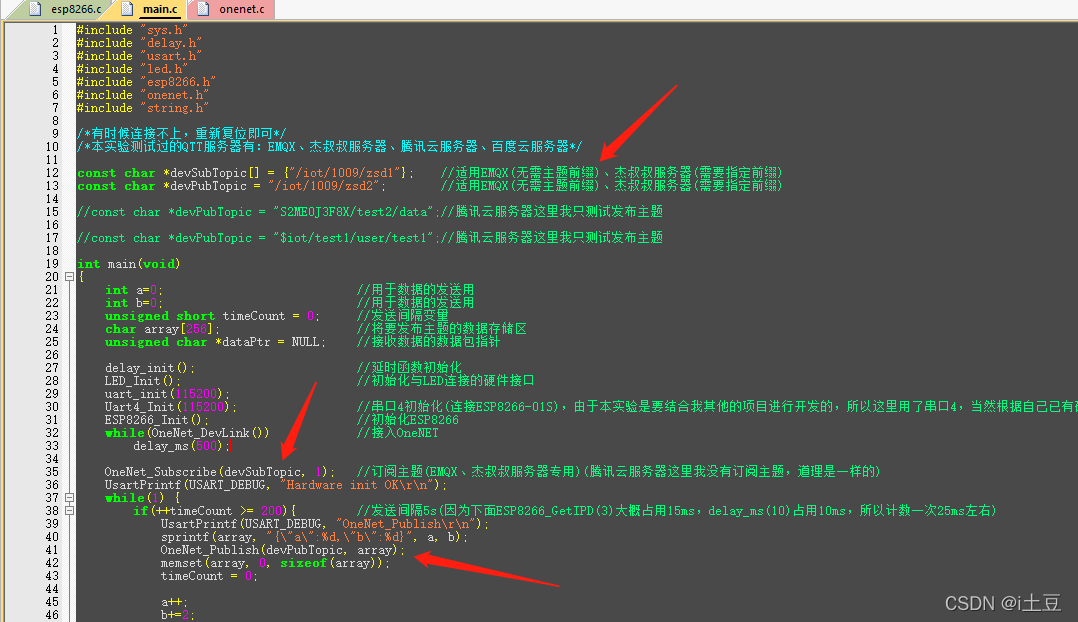Click the timeCount = 0; line

point(210,577)
